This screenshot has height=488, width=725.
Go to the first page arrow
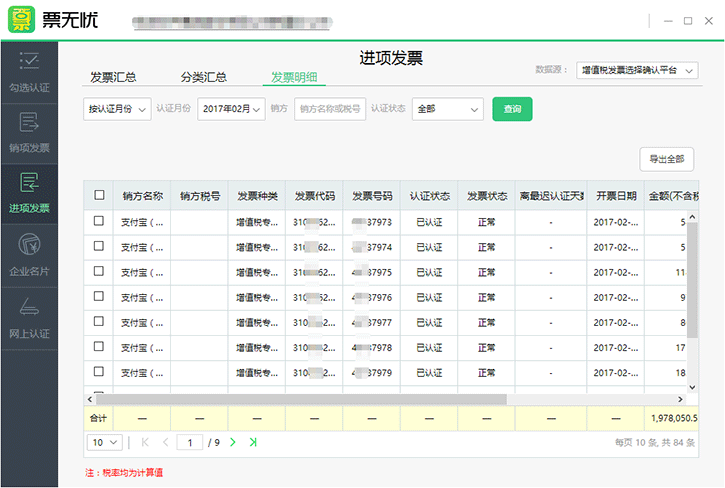coord(145,443)
